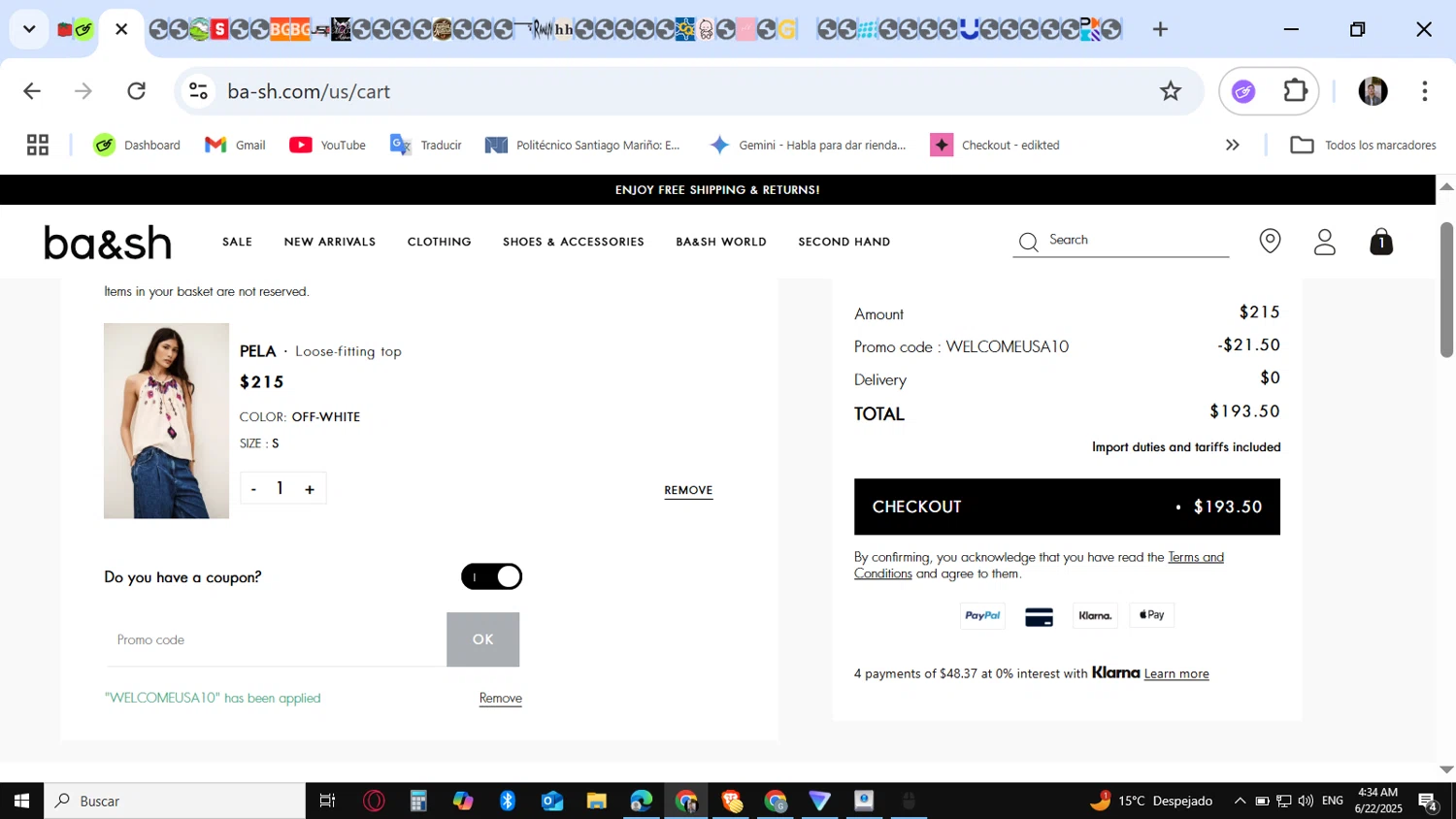The height and width of the screenshot is (819, 1456).
Task: Click the Promo code input field
Action: 276,639
